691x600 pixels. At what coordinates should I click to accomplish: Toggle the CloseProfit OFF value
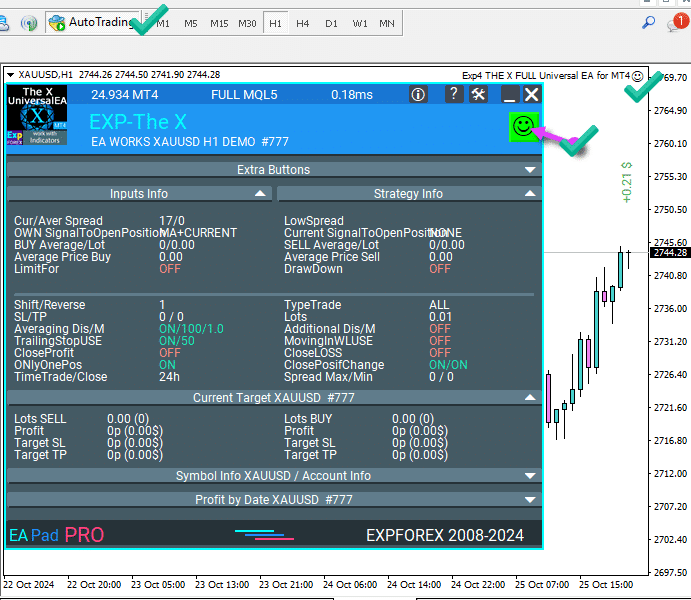(x=170, y=353)
